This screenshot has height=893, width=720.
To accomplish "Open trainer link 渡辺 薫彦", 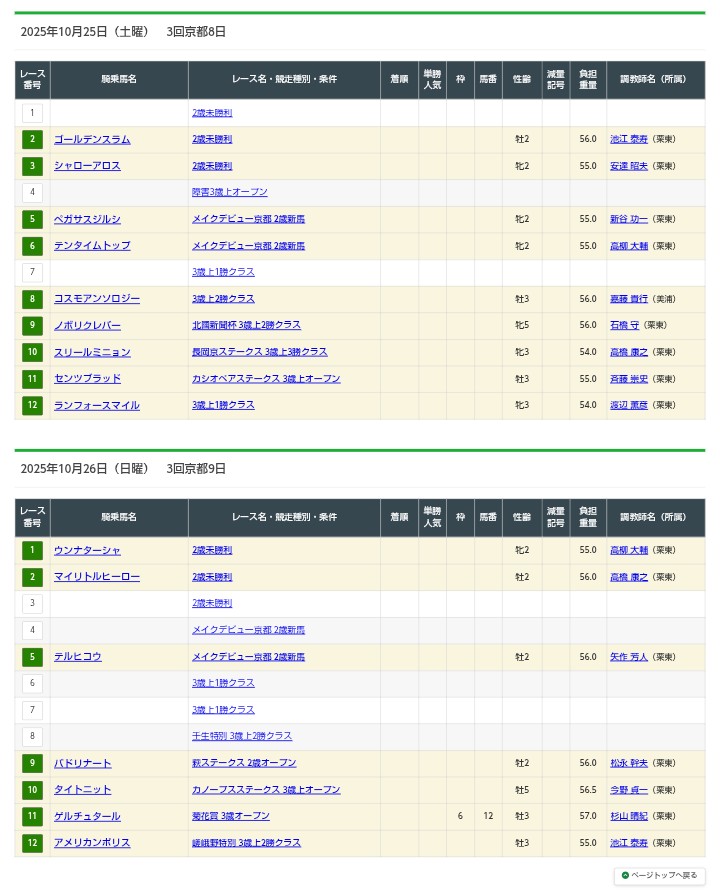I will click(629, 405).
